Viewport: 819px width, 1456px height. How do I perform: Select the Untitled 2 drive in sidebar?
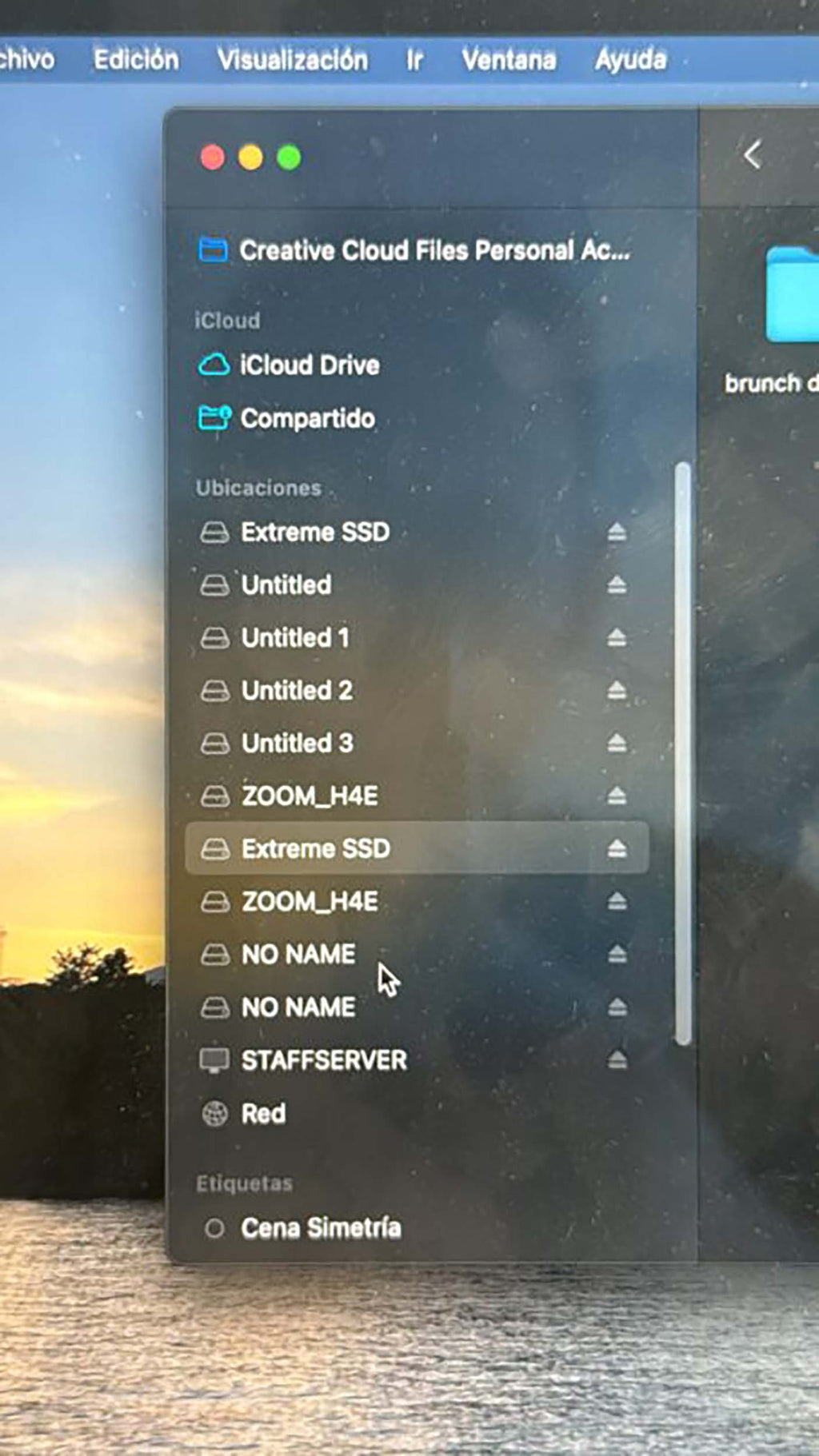(297, 691)
